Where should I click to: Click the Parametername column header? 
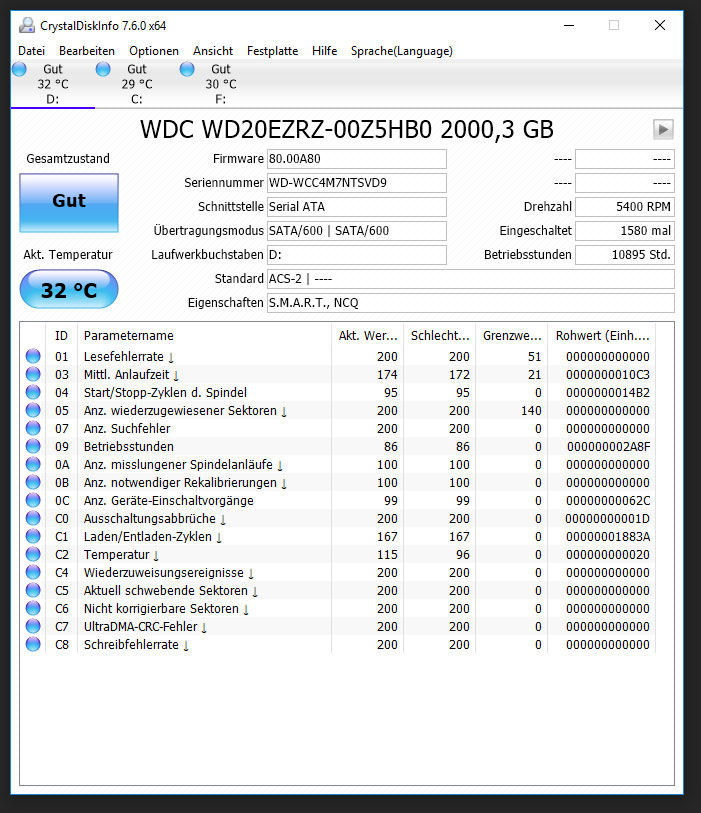point(204,335)
